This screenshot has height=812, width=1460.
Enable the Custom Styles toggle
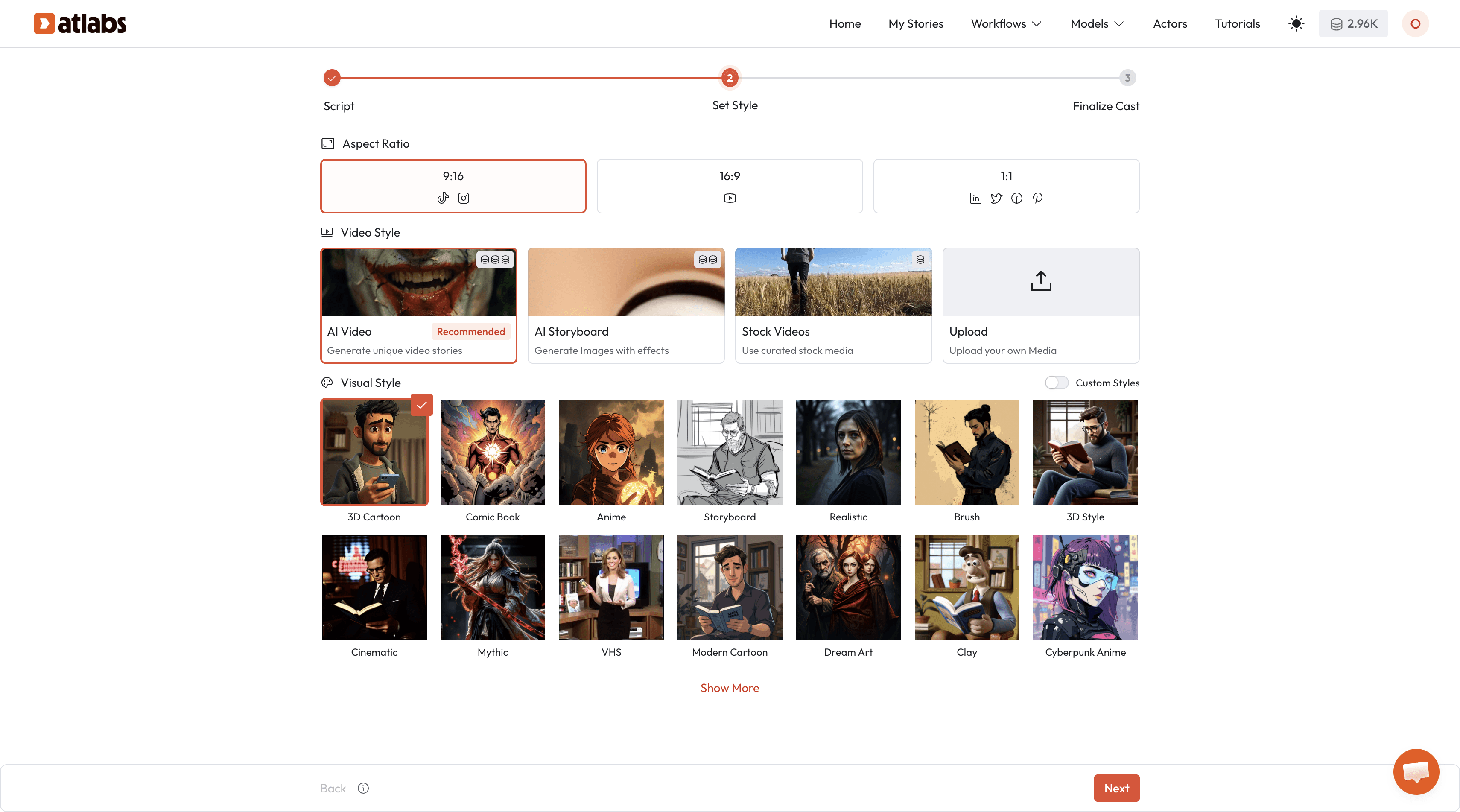(1057, 383)
